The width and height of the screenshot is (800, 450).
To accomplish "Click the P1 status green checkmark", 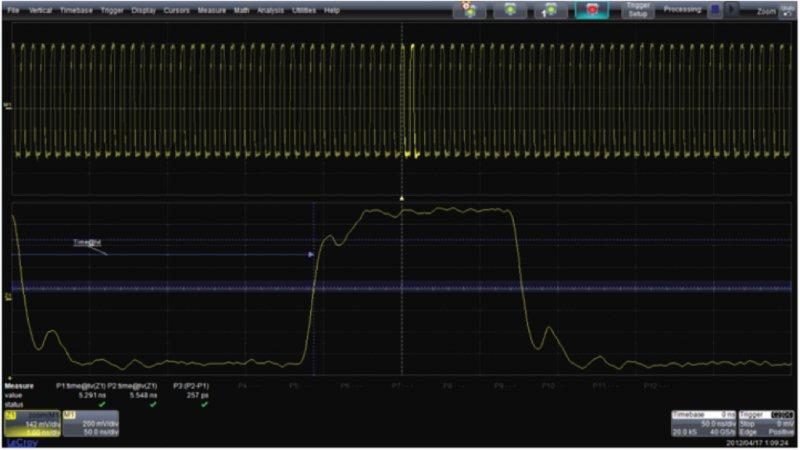I will click(102, 404).
